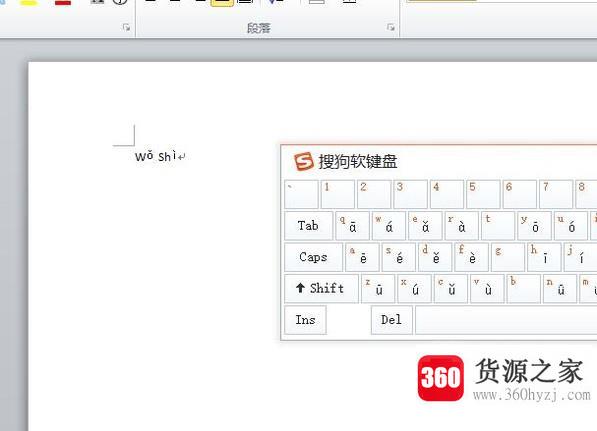The width and height of the screenshot is (597, 431).
Task: Insert ī using the h key
Action: coord(544,257)
